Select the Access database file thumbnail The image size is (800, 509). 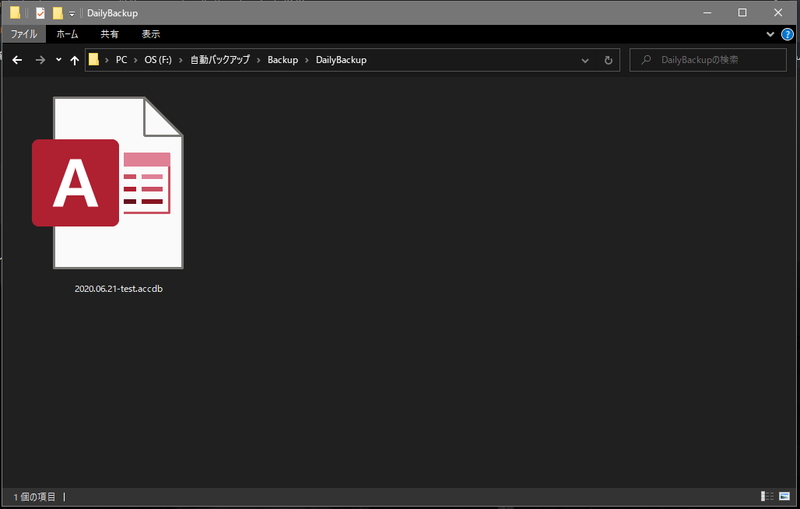pos(108,183)
